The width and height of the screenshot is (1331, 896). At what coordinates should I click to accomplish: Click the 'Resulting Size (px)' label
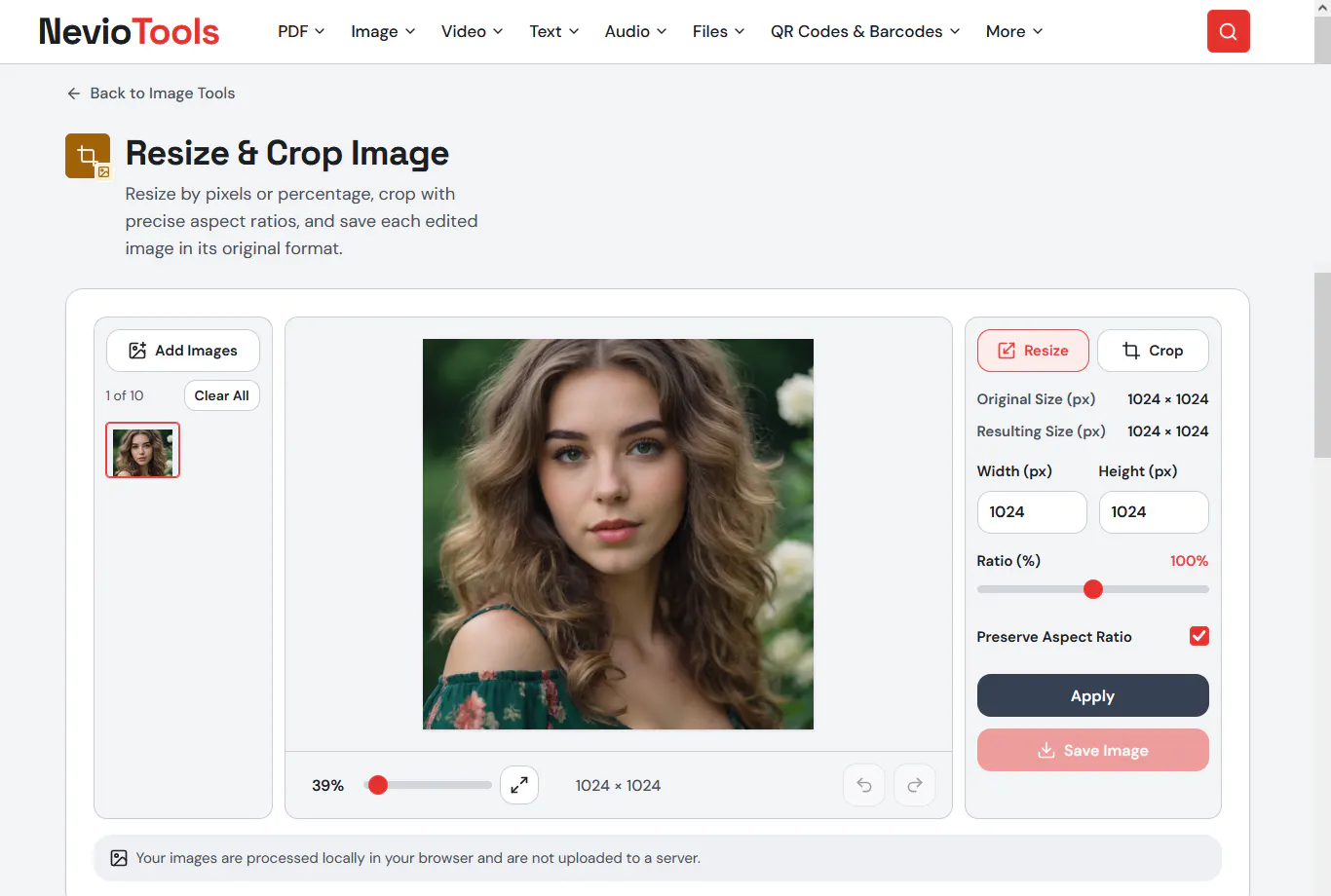click(x=1041, y=431)
